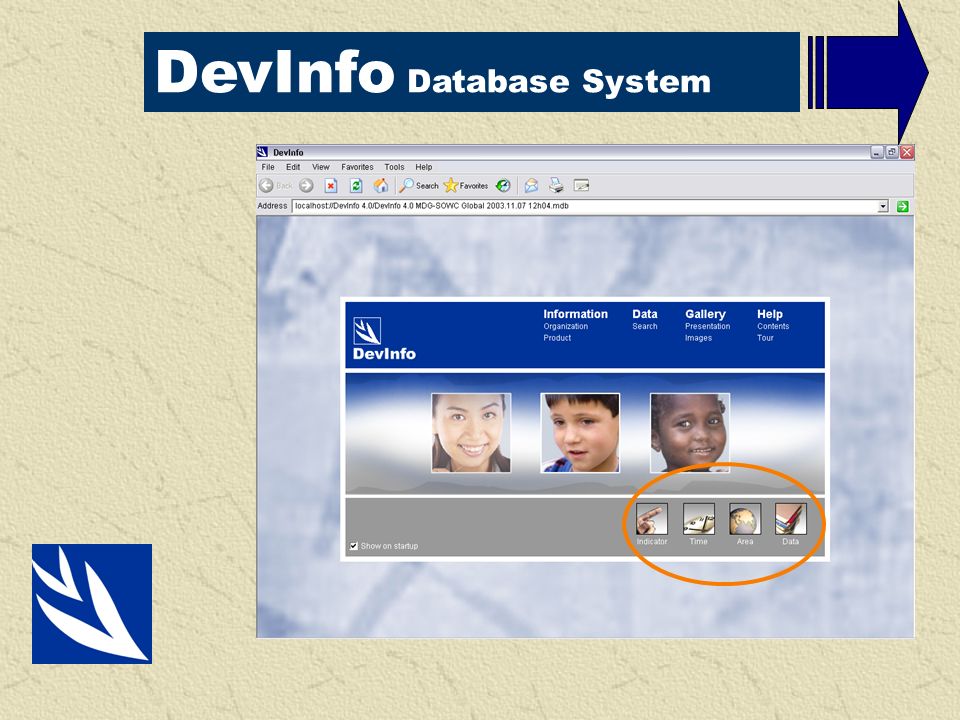
Task: Open Product under Information
Action: coord(557,338)
